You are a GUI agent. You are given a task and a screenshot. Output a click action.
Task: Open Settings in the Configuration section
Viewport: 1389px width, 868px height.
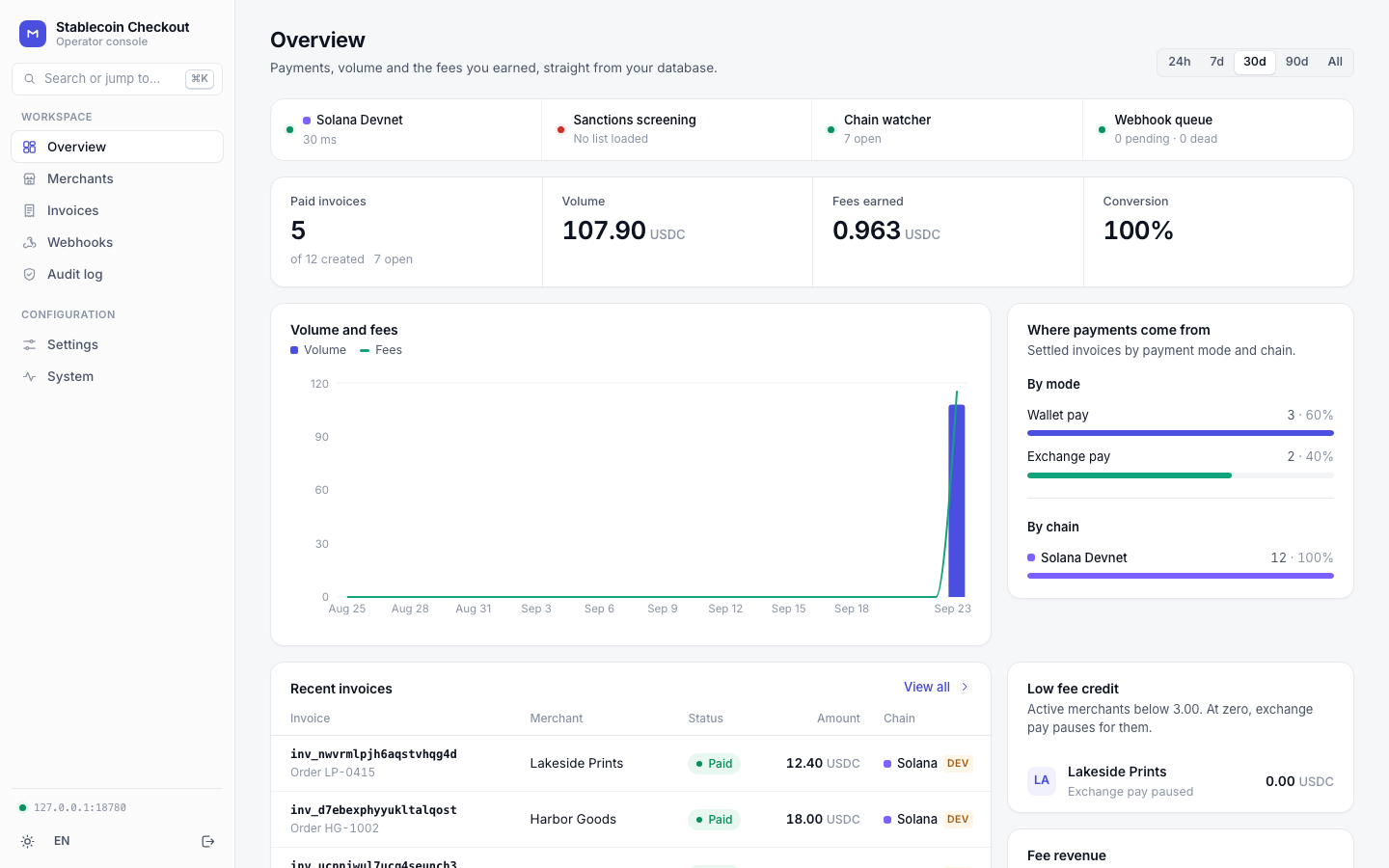pos(117,345)
